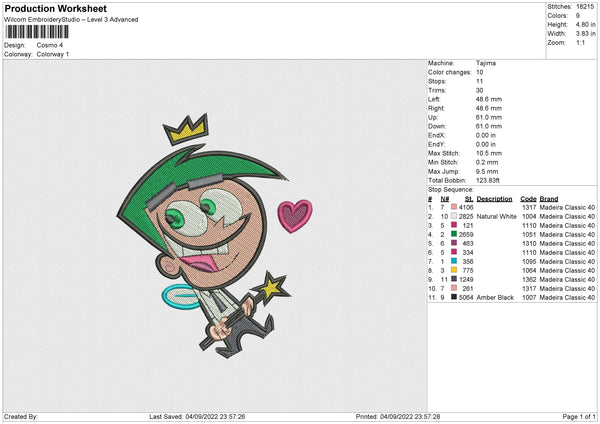
Task: Click the 'Brand' column header
Action: (x=549, y=199)
